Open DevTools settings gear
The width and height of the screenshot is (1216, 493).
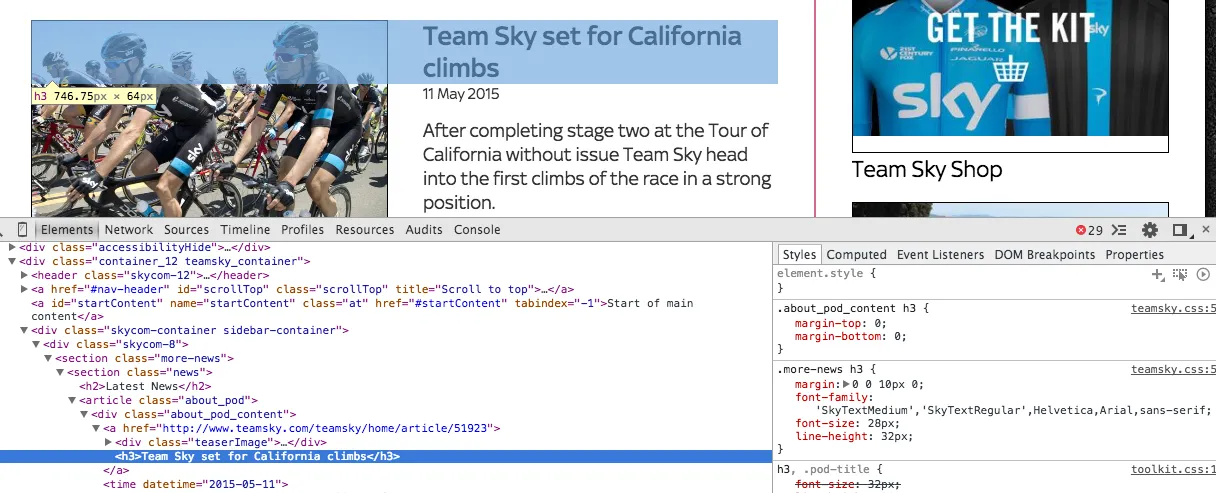tap(1150, 230)
